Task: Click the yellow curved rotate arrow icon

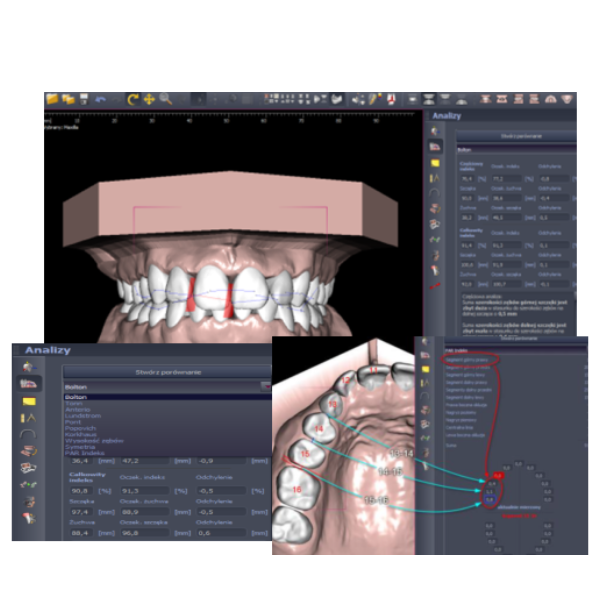Action: 133,99
